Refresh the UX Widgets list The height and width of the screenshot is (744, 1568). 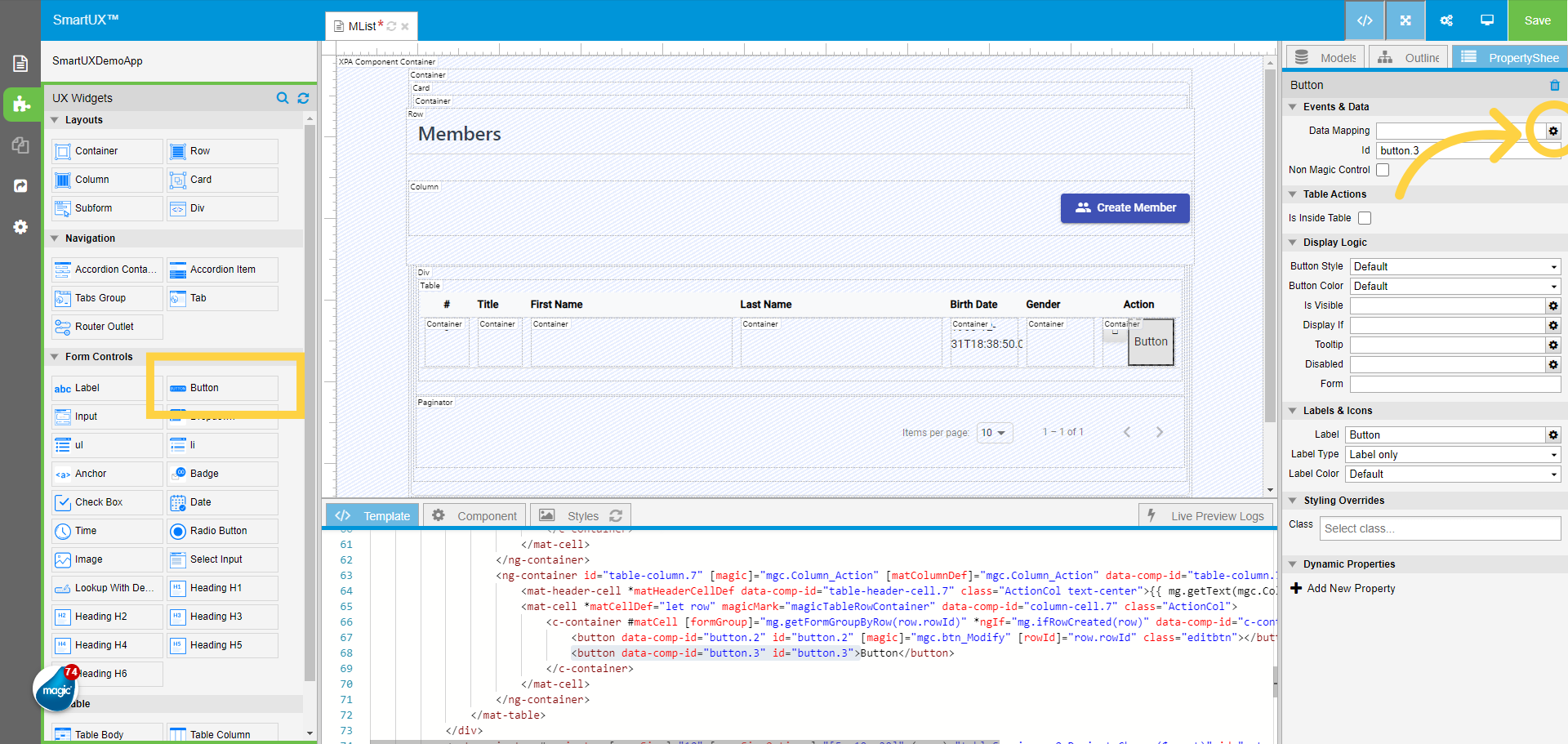pos(303,98)
